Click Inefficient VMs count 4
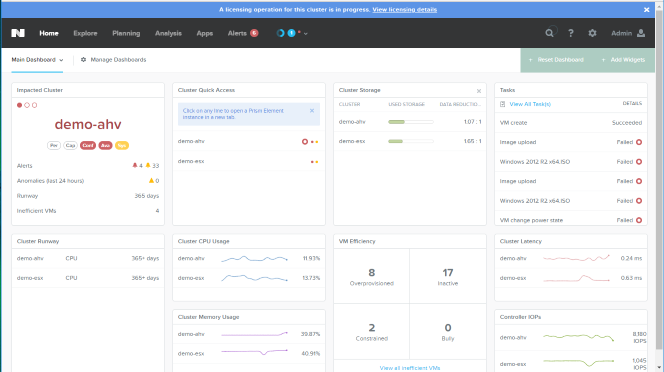This screenshot has height=372, width=664. [157, 211]
